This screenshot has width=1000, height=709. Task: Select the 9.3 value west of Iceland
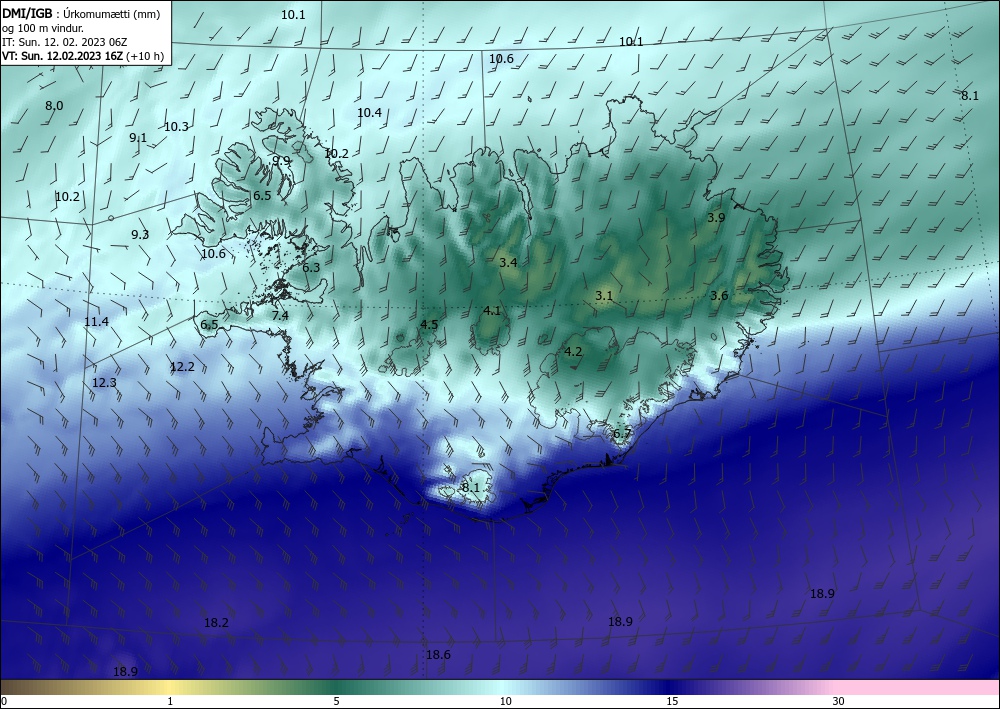(140, 235)
